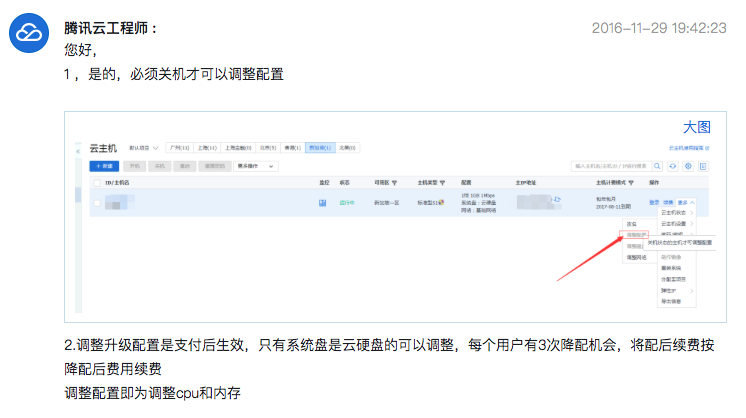Screen dimensions: 746x418
Task: Toggle the select-all checkbox in table header
Action: point(97,184)
